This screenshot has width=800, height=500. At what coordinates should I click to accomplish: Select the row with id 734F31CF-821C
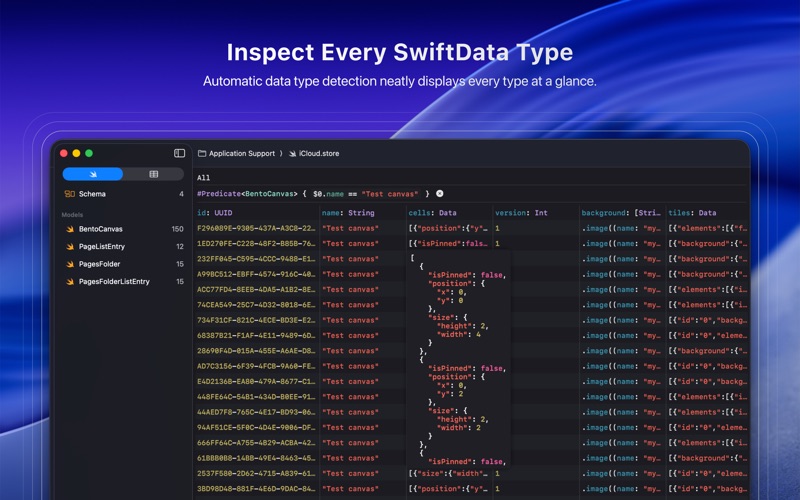pyautogui.click(x=470, y=320)
